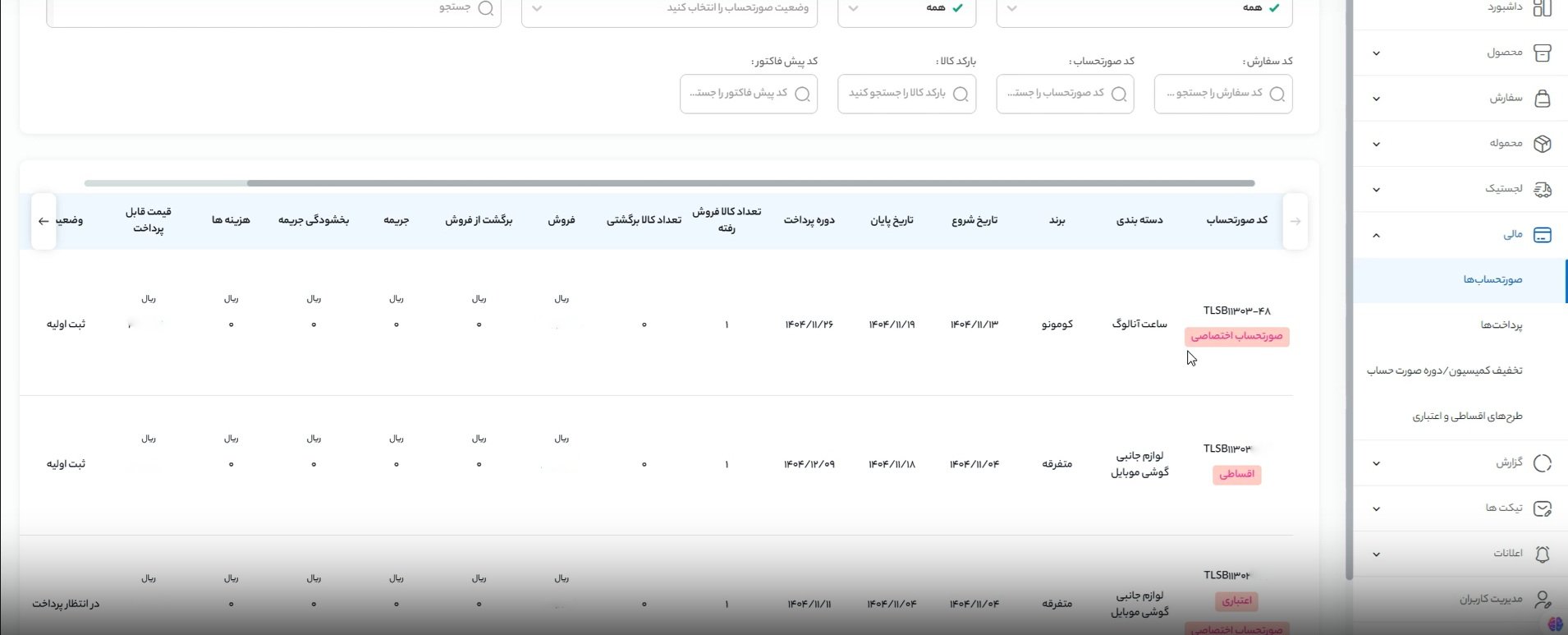The width and height of the screenshot is (1568, 635).
Task: Click the محصول (Product) box icon in sidebar
Action: coord(1542,53)
